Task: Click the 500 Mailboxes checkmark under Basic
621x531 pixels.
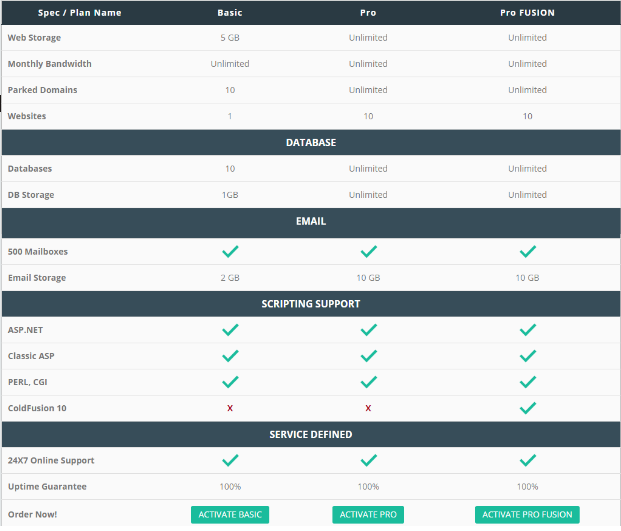Action: [230, 251]
